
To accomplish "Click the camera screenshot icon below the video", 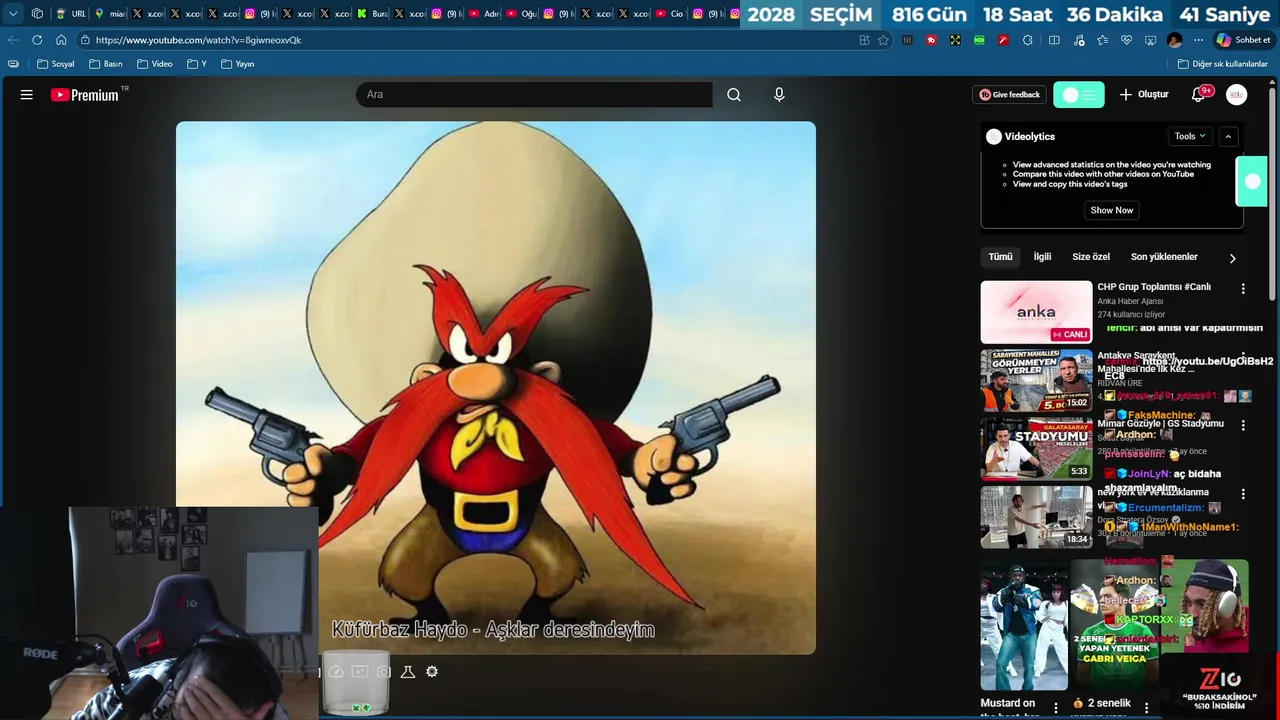I will [x=384, y=672].
